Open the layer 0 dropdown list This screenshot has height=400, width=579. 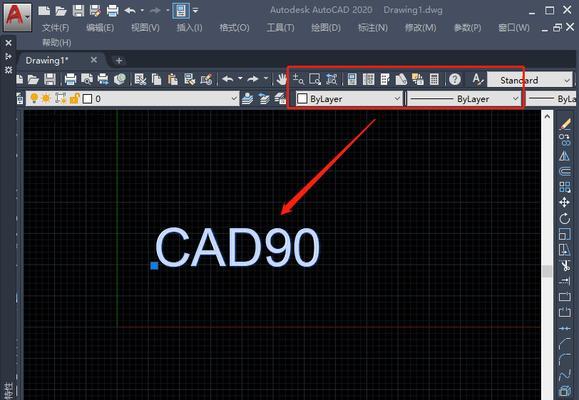[234, 99]
